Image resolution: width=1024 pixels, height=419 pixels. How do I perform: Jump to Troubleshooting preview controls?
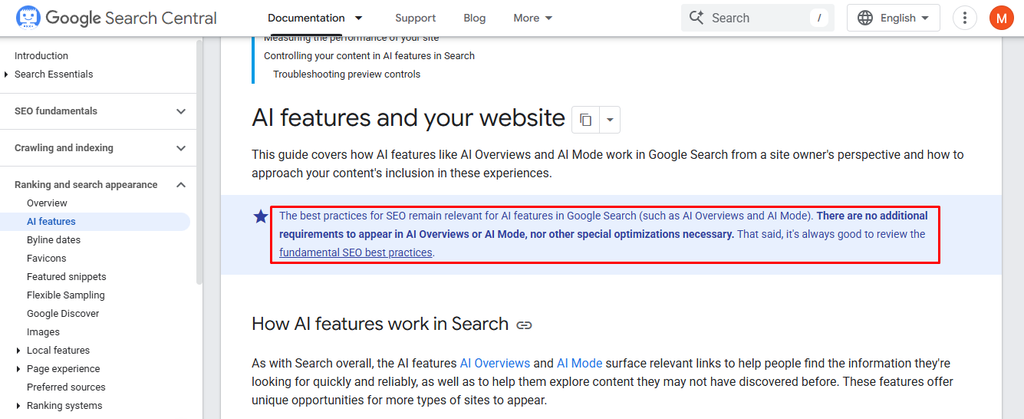click(x=347, y=74)
